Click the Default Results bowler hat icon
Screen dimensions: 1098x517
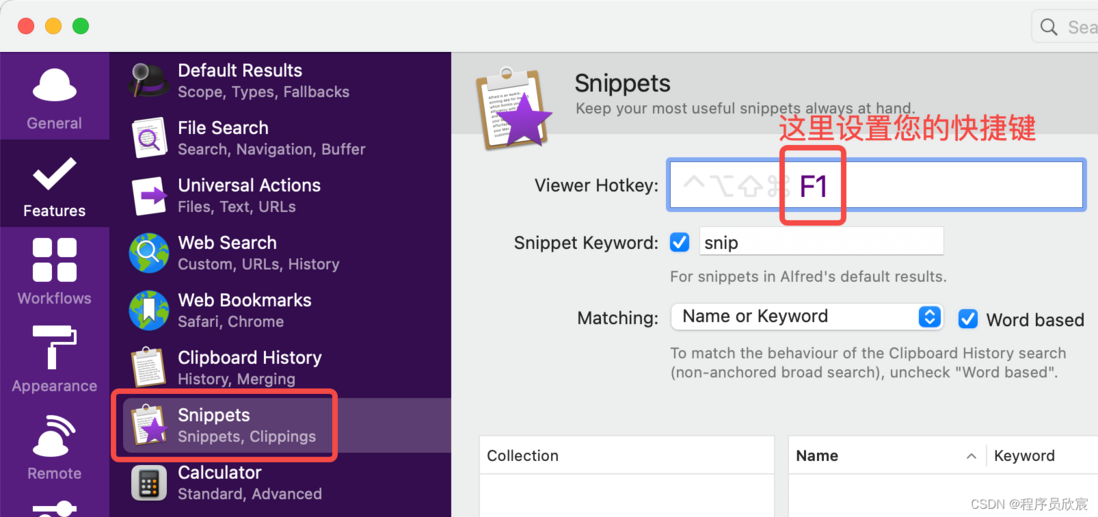(x=148, y=80)
